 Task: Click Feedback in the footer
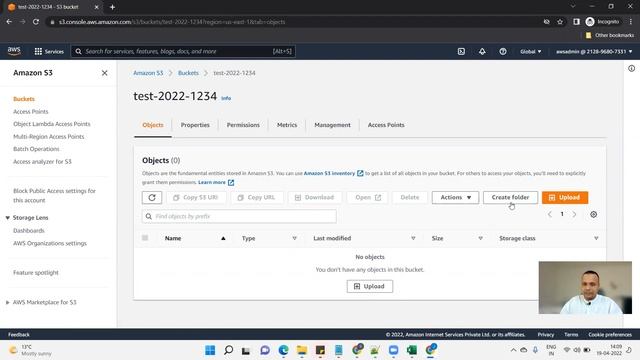click(x=19, y=335)
